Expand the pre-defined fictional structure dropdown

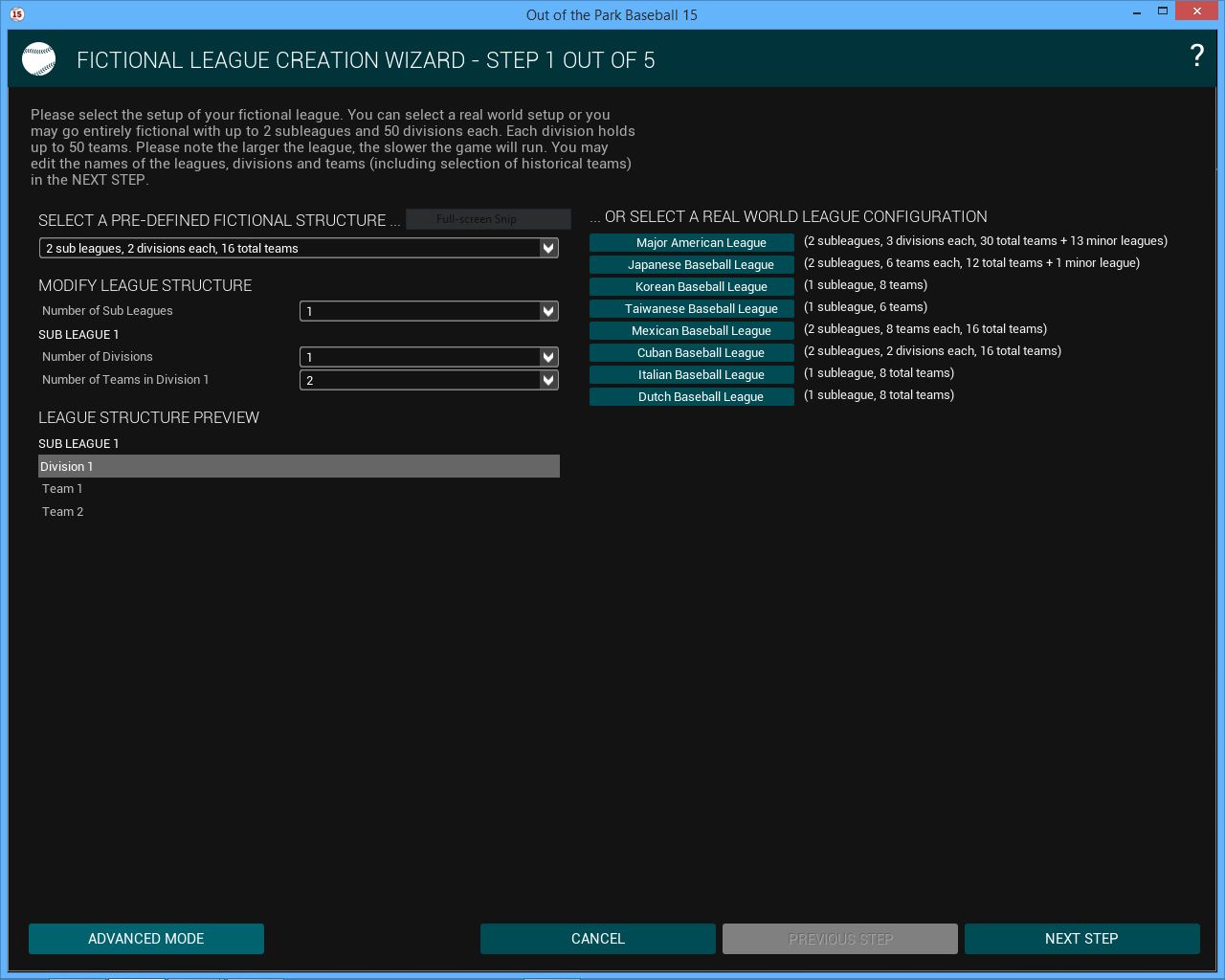pyautogui.click(x=548, y=248)
